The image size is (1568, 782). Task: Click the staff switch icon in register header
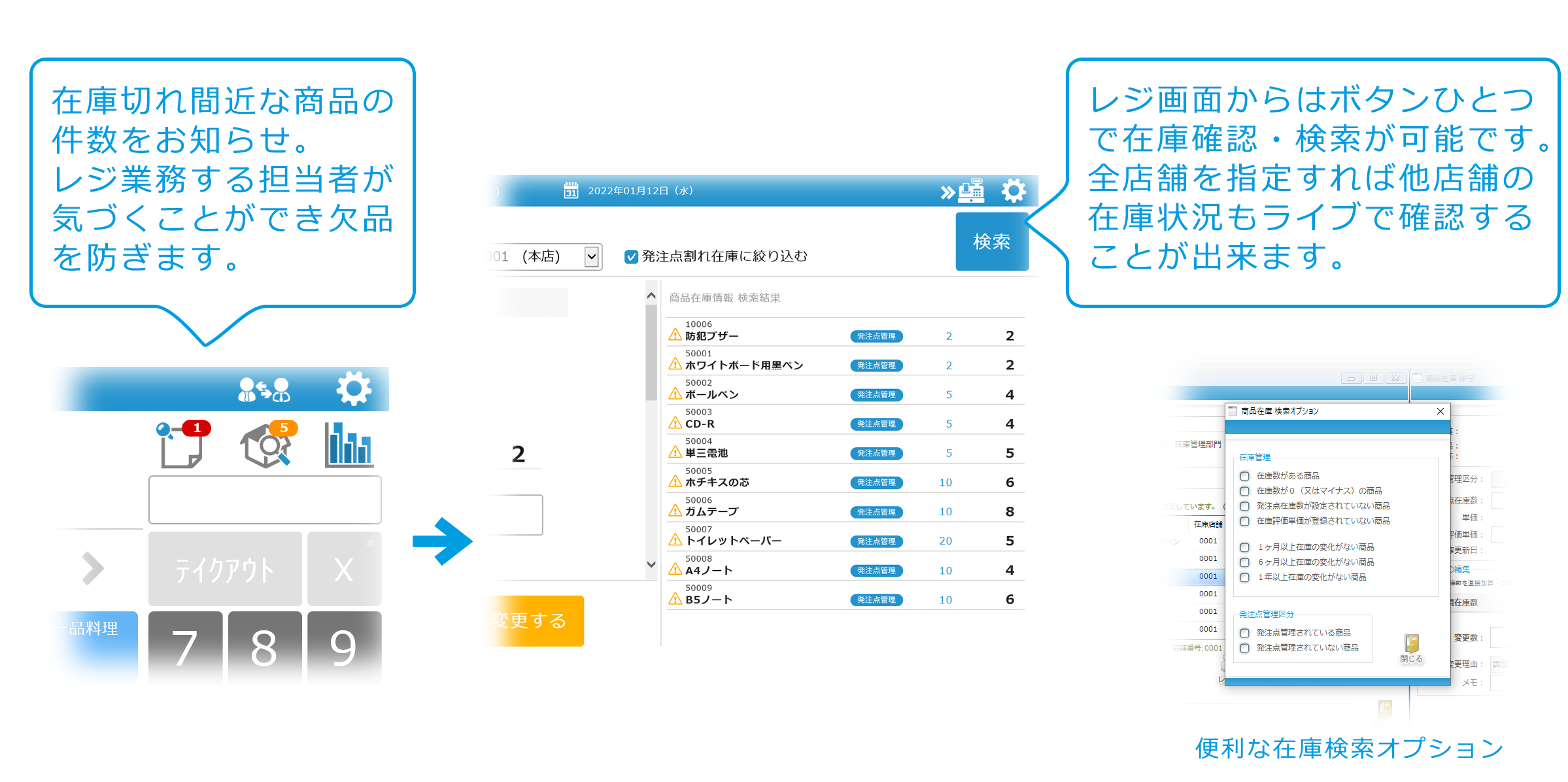(264, 390)
